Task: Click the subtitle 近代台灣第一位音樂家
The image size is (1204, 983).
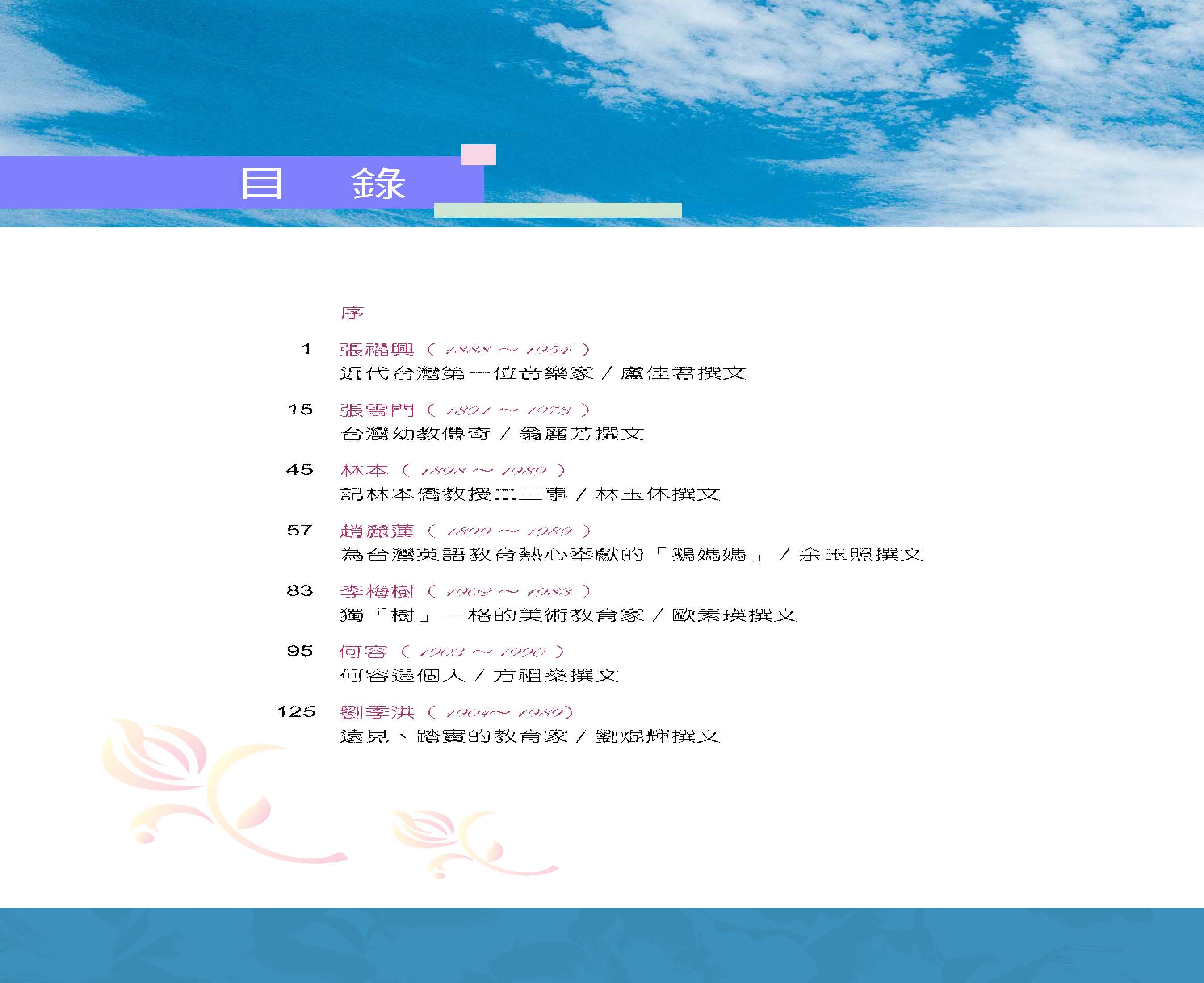Action: (466, 374)
